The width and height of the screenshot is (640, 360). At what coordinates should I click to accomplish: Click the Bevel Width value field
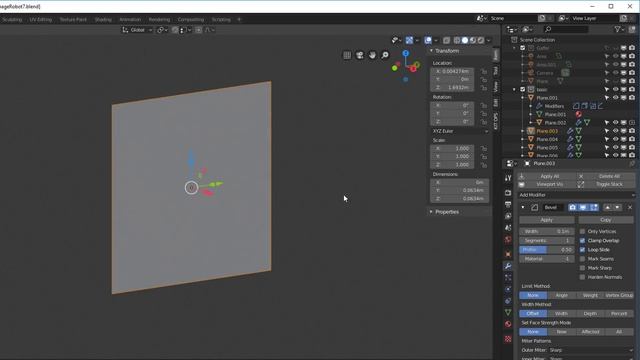click(547, 231)
